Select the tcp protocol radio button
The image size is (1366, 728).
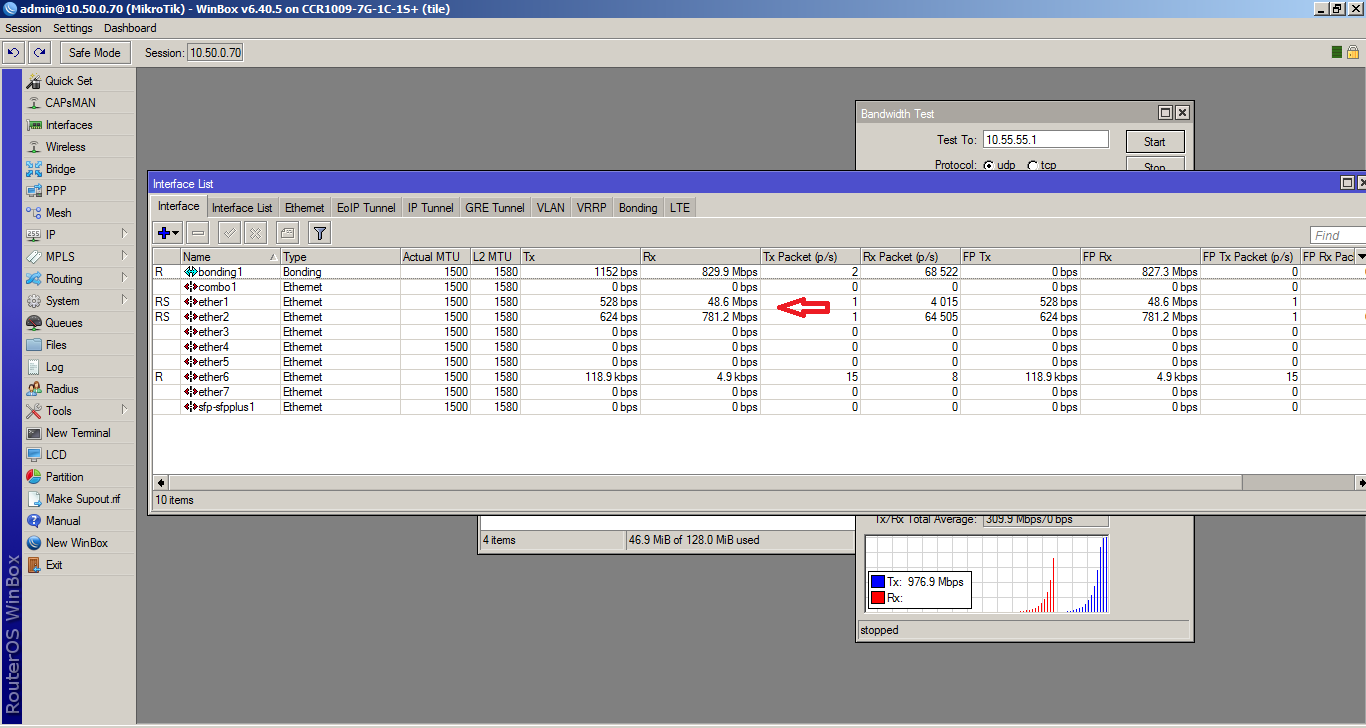tap(1032, 166)
